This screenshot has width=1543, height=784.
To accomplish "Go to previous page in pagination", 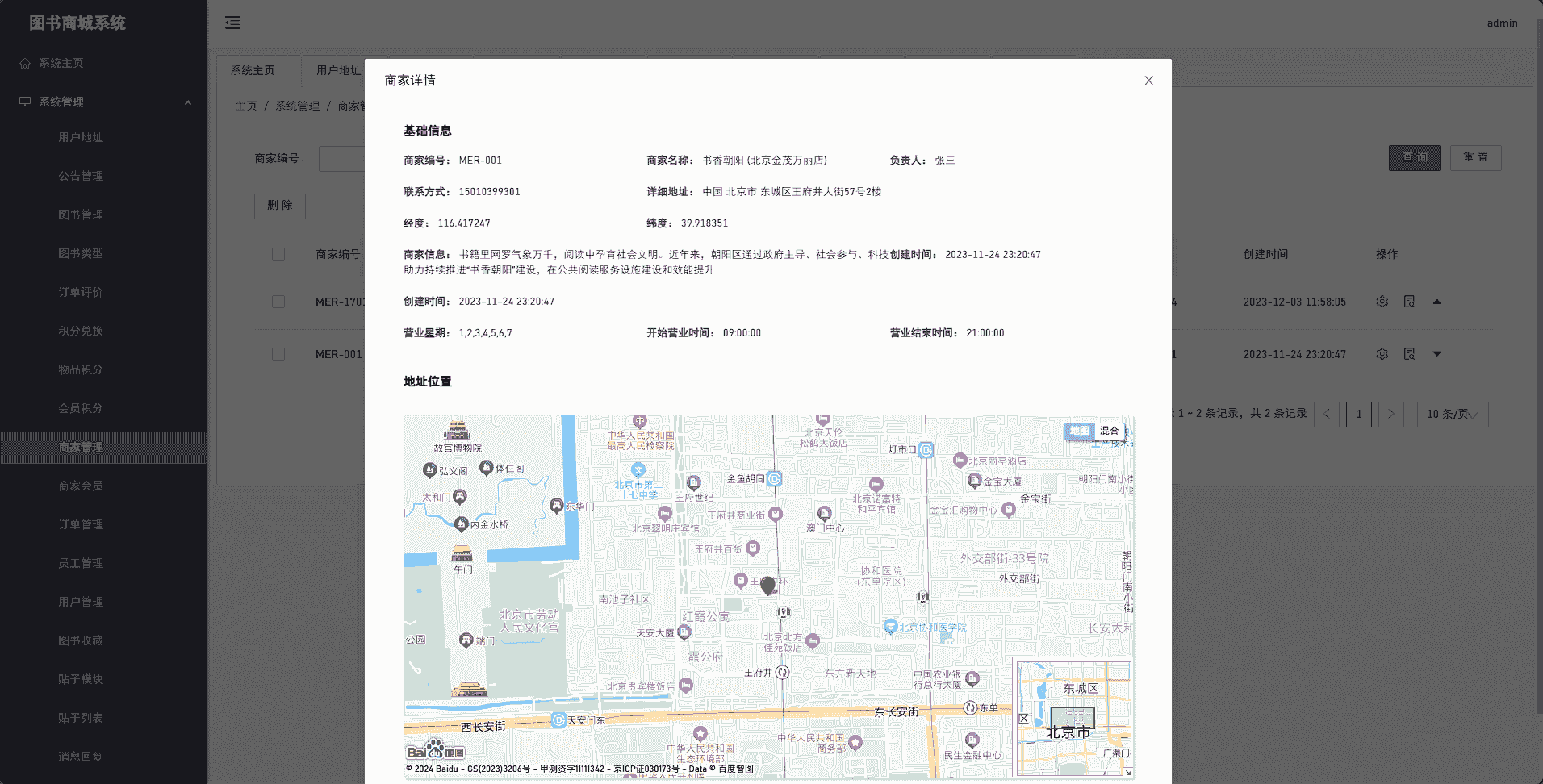I will coord(1327,414).
